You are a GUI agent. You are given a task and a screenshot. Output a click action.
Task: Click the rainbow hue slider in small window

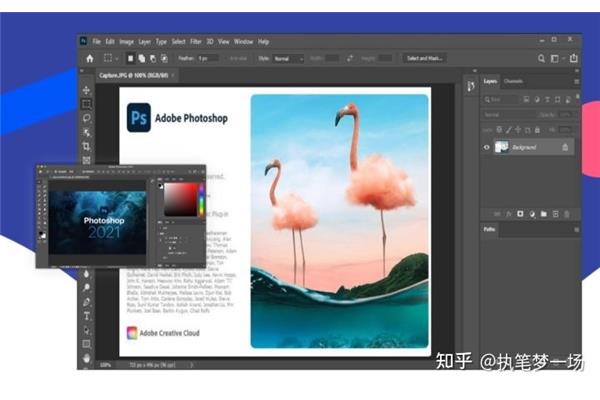pos(201,200)
